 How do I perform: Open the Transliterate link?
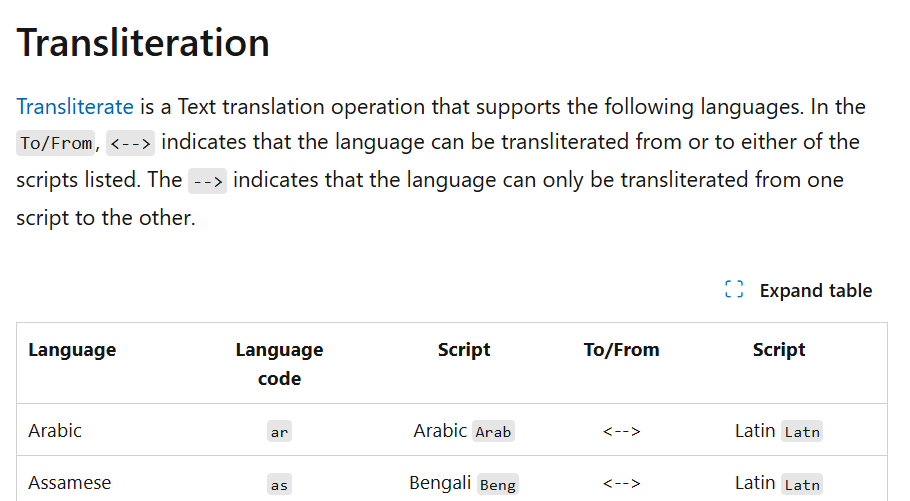[x=75, y=107]
